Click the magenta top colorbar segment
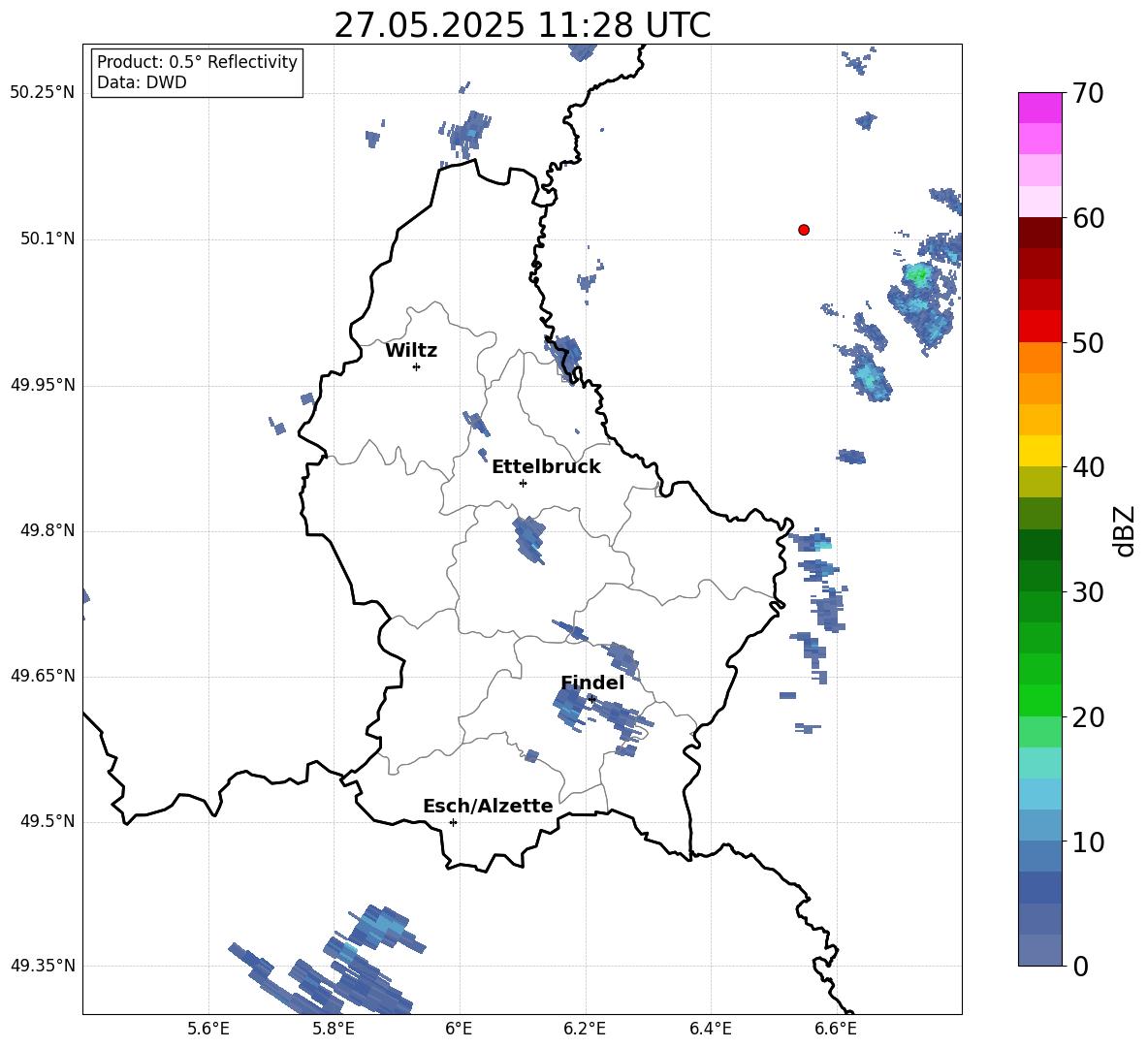Screen dimensions: 1148x1048 (1039, 109)
